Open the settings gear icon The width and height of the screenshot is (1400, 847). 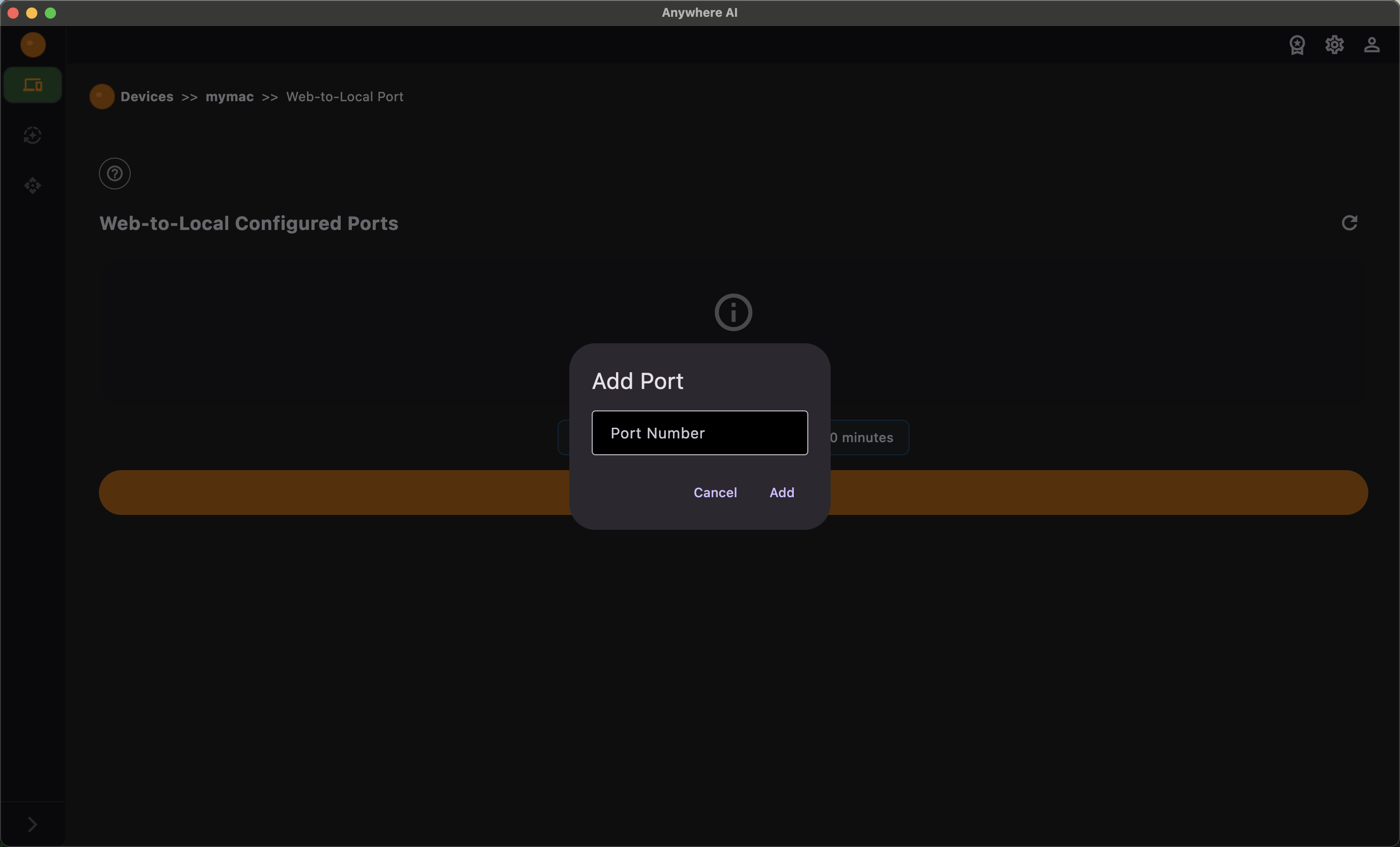(x=1334, y=45)
